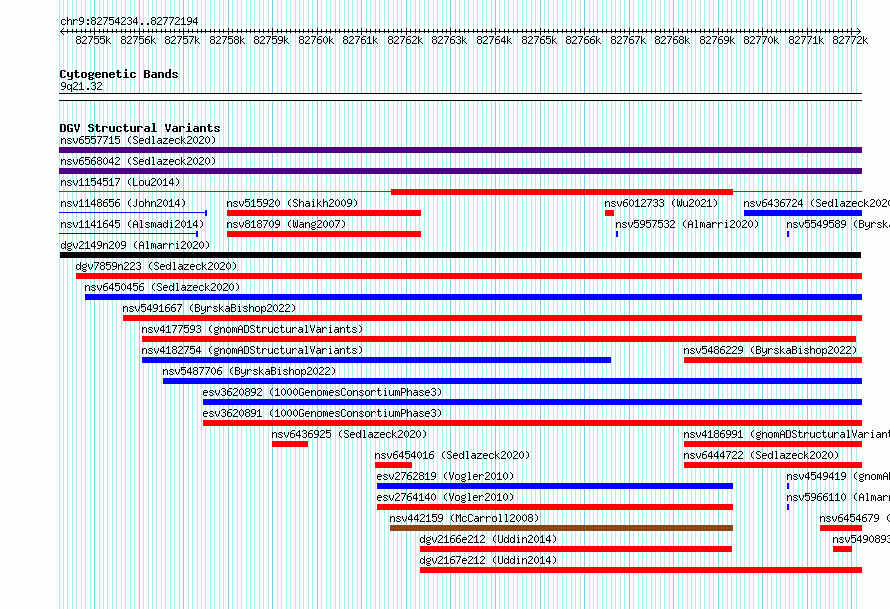Open the nsv1154517 (Lou2014) variant label
The image size is (890, 609).
coord(120,182)
